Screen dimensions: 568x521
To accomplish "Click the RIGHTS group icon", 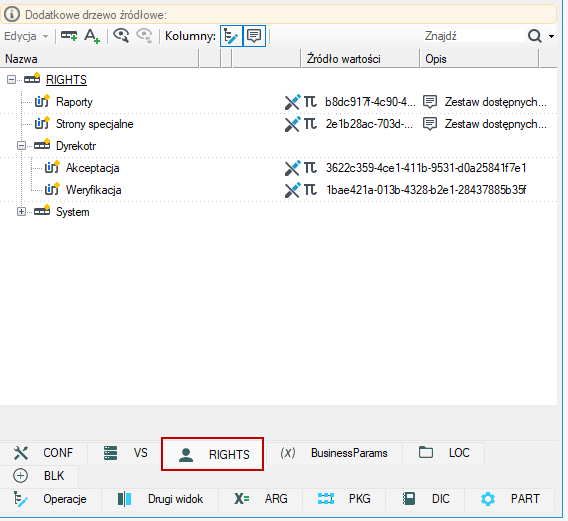I will click(x=32, y=78).
